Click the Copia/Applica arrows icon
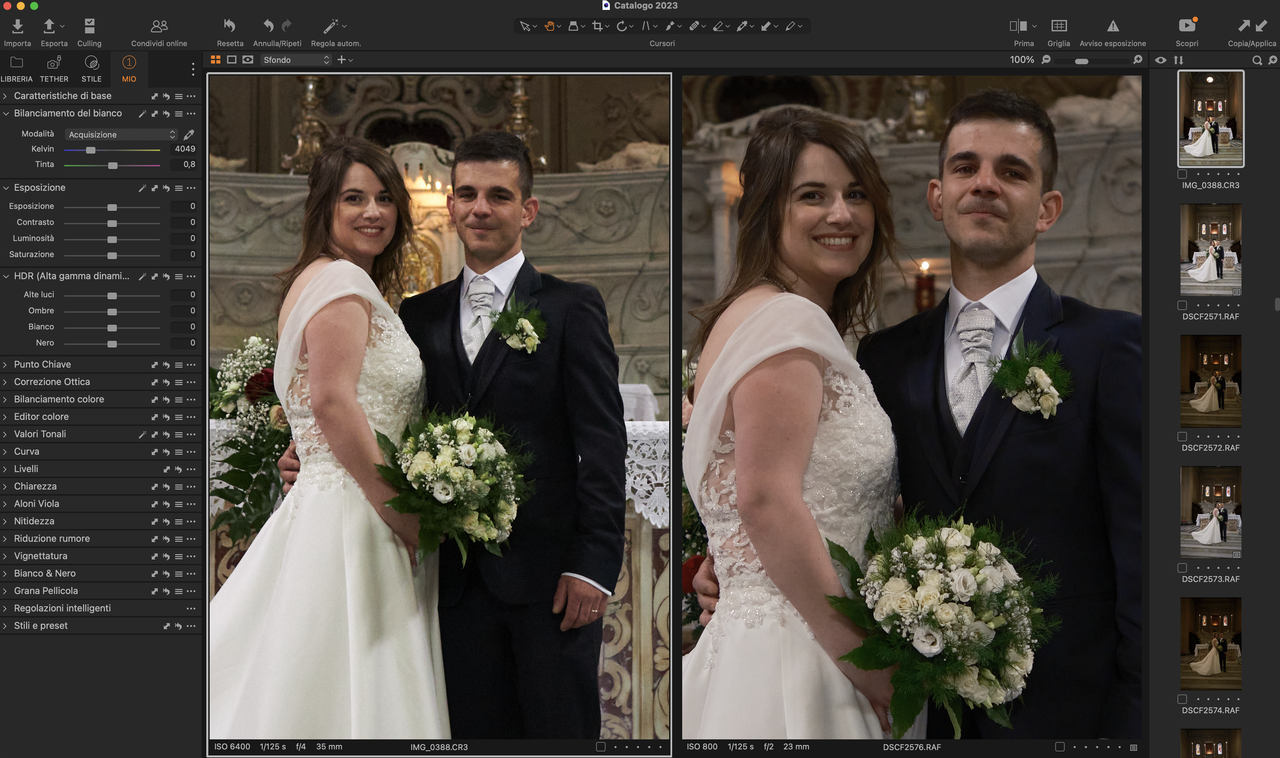 1252,26
